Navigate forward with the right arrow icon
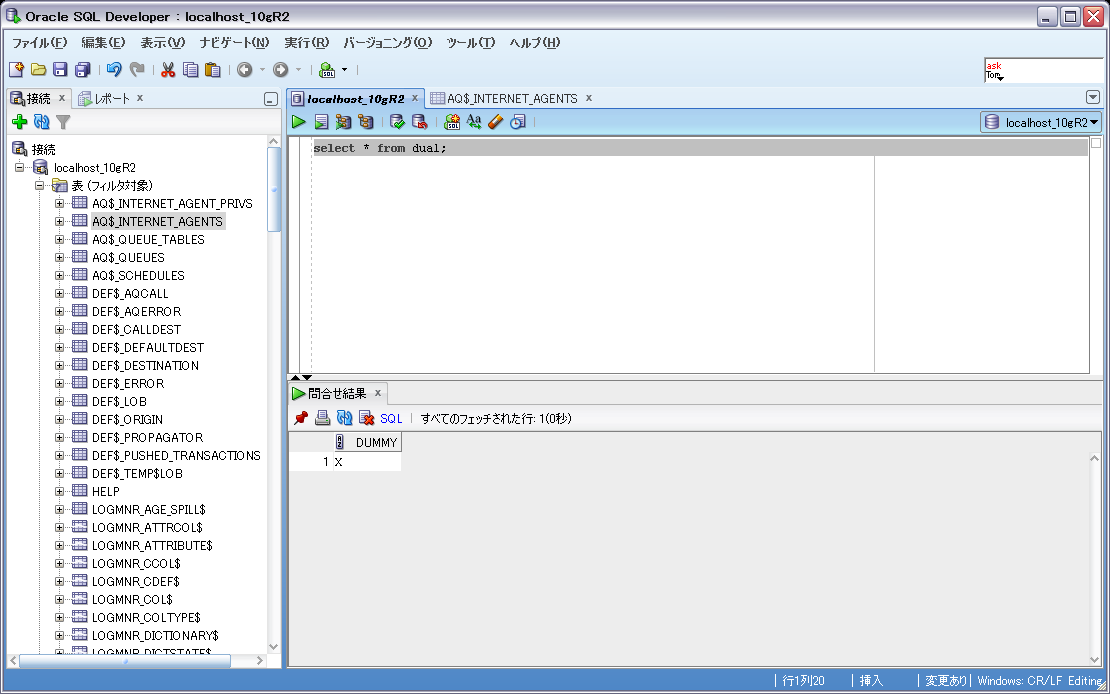The width and height of the screenshot is (1110, 694). tap(280, 69)
